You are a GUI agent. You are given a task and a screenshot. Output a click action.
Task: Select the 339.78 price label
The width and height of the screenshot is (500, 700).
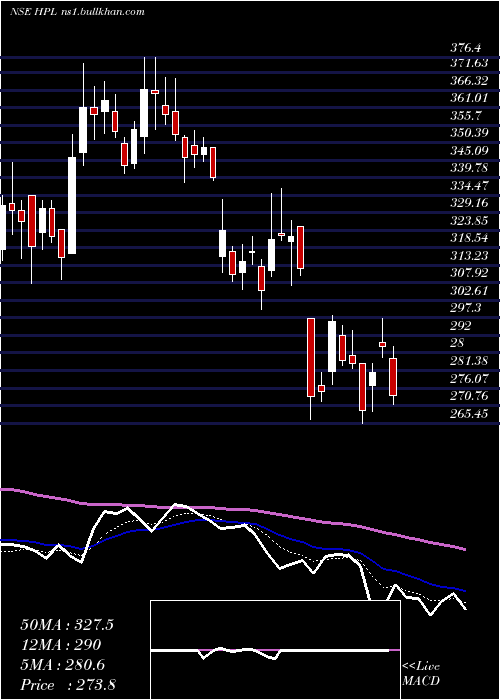(469, 168)
